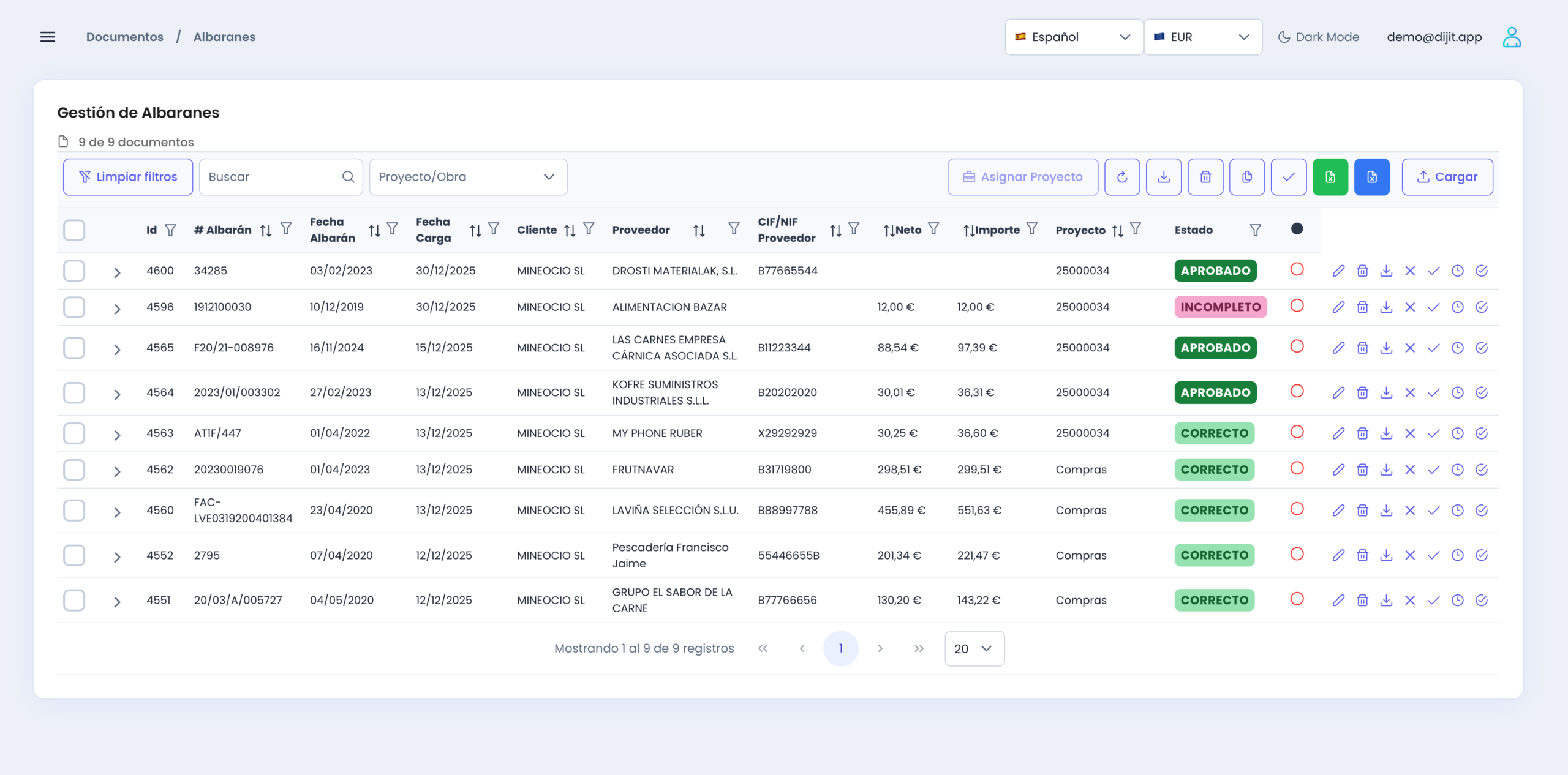Click the X reject icon for row 4563
The image size is (1568, 775).
[x=1410, y=433]
